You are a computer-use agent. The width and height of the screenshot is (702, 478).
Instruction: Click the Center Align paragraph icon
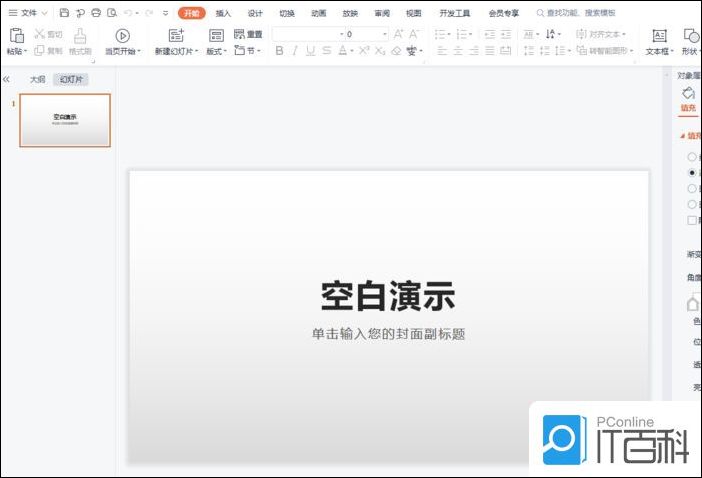(x=458, y=51)
